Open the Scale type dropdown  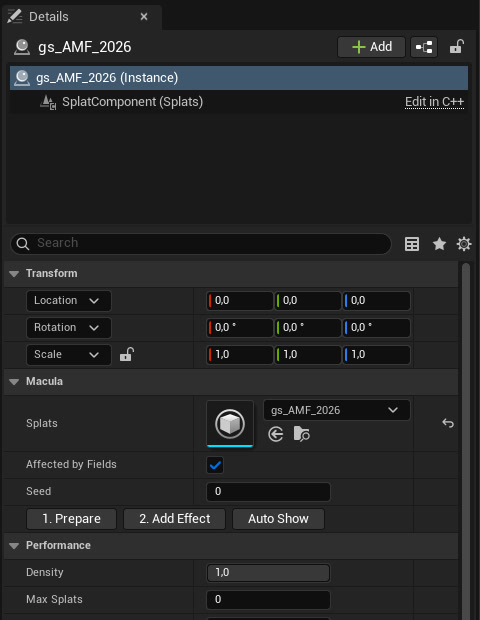coord(69,355)
